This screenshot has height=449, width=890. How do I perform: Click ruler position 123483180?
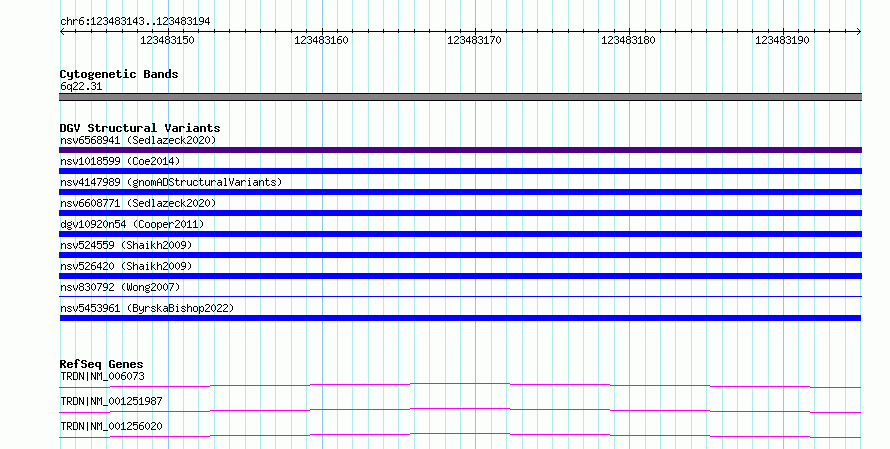tap(628, 40)
